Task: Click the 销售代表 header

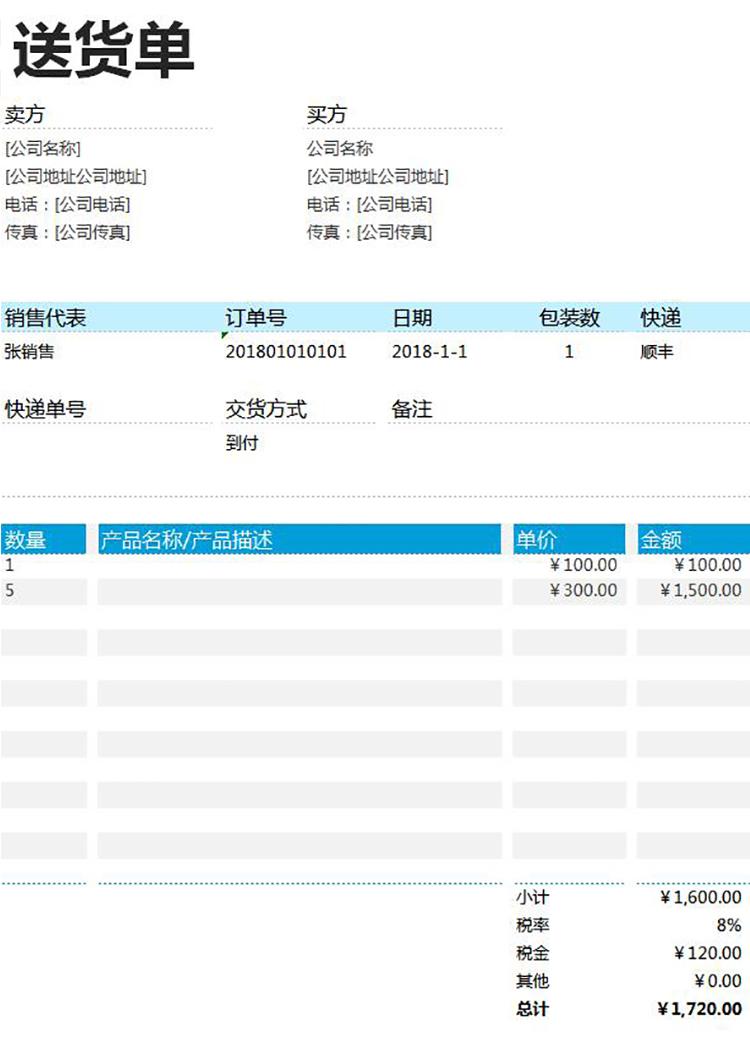Action: click(45, 317)
